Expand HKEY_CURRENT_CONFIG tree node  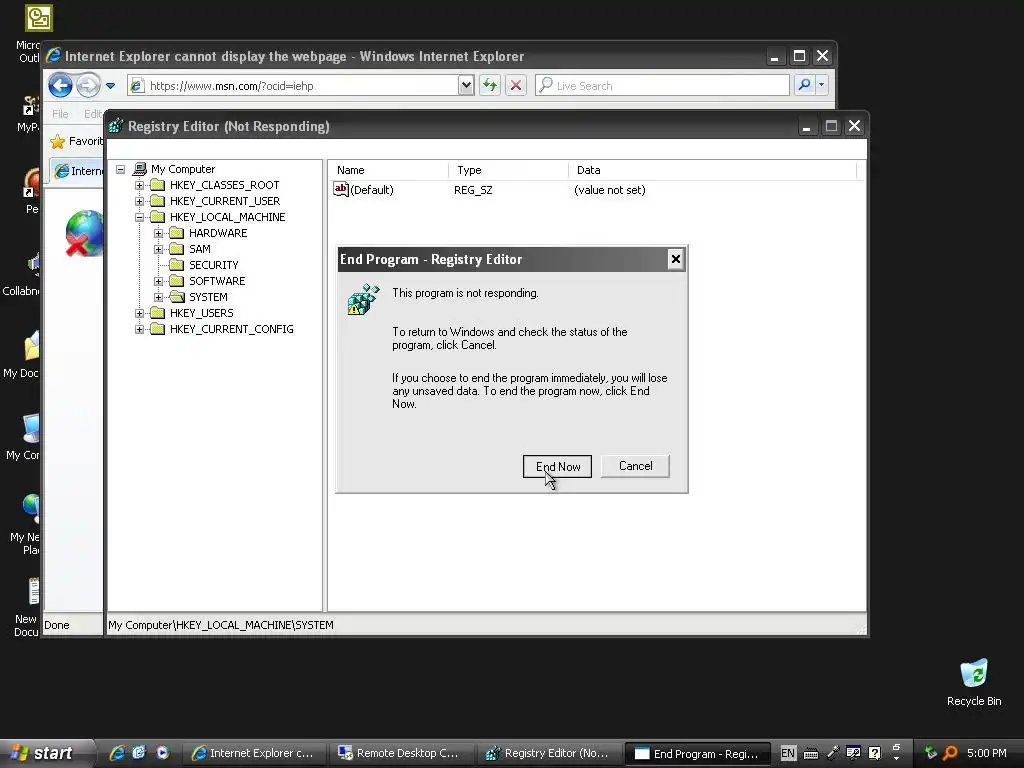139,329
